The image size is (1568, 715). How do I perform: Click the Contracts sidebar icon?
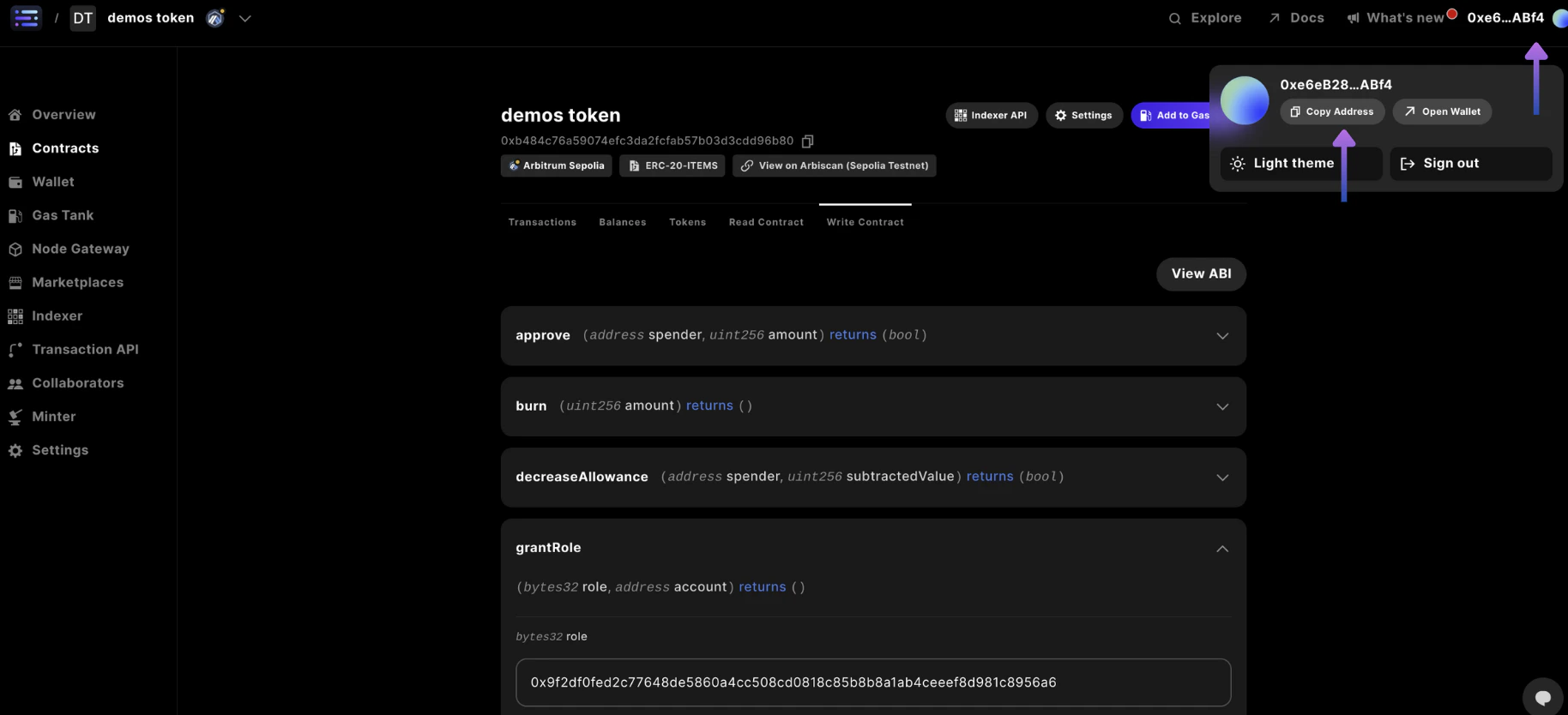tap(15, 148)
